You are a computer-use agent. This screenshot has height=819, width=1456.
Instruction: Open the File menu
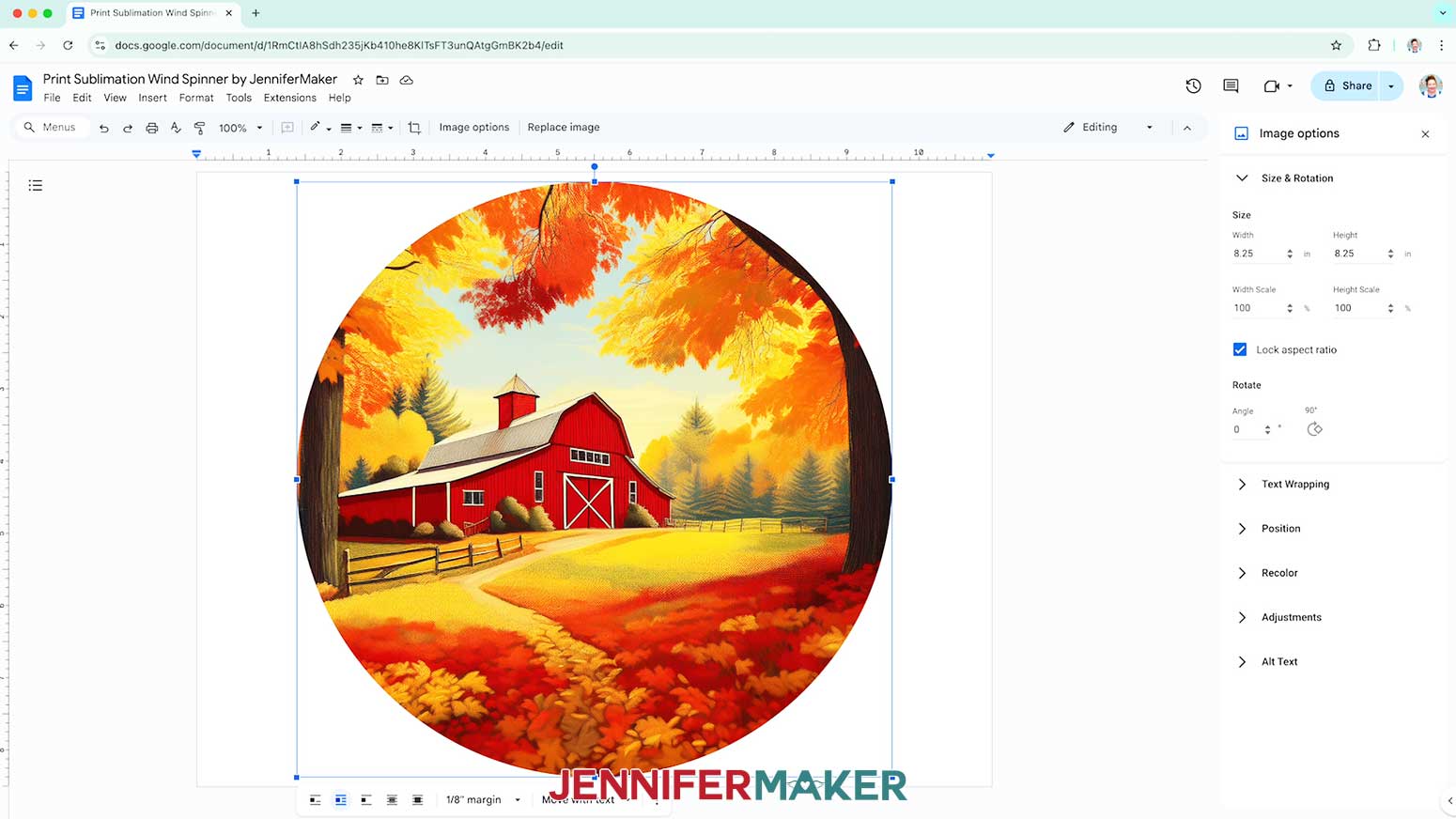[52, 98]
